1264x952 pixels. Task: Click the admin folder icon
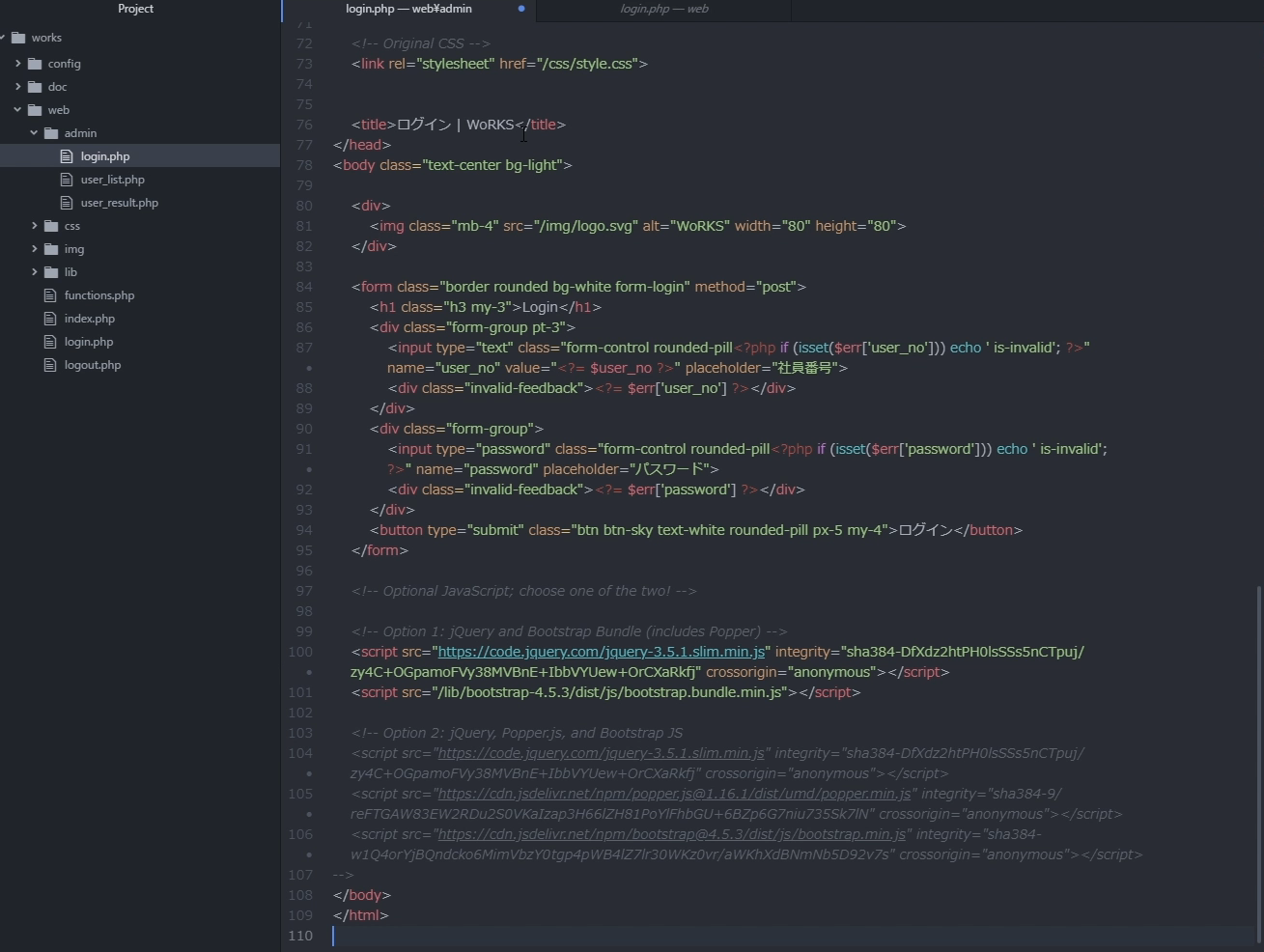click(x=51, y=133)
